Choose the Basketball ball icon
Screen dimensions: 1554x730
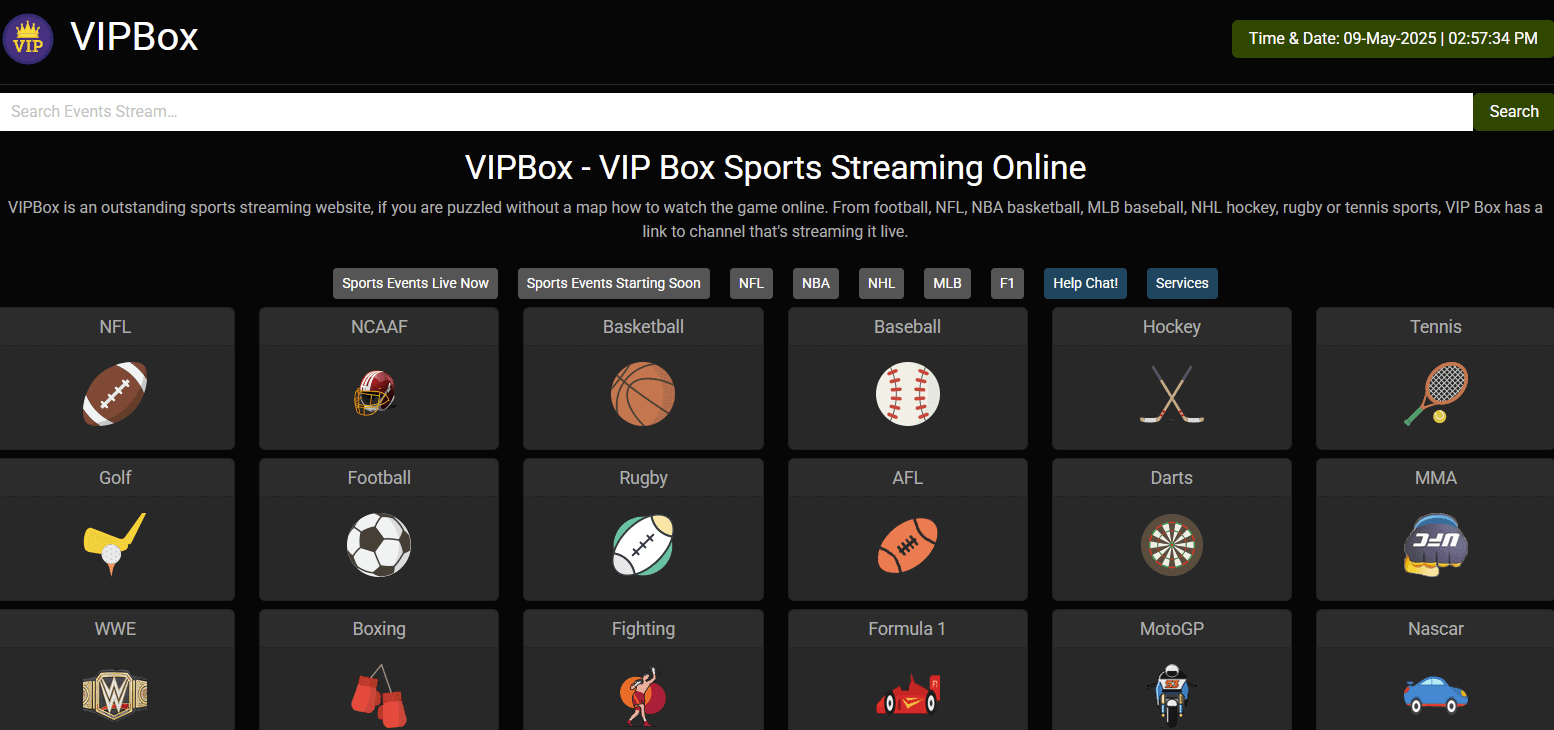643,394
